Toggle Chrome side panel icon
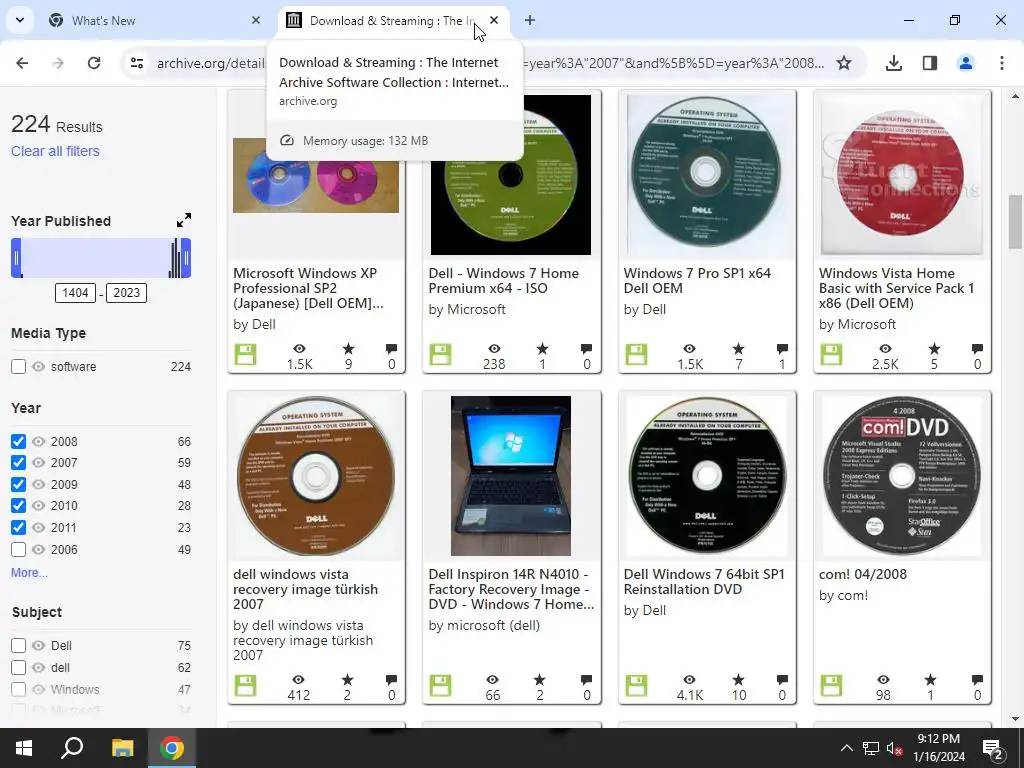Viewport: 1024px width, 768px height. click(x=930, y=63)
